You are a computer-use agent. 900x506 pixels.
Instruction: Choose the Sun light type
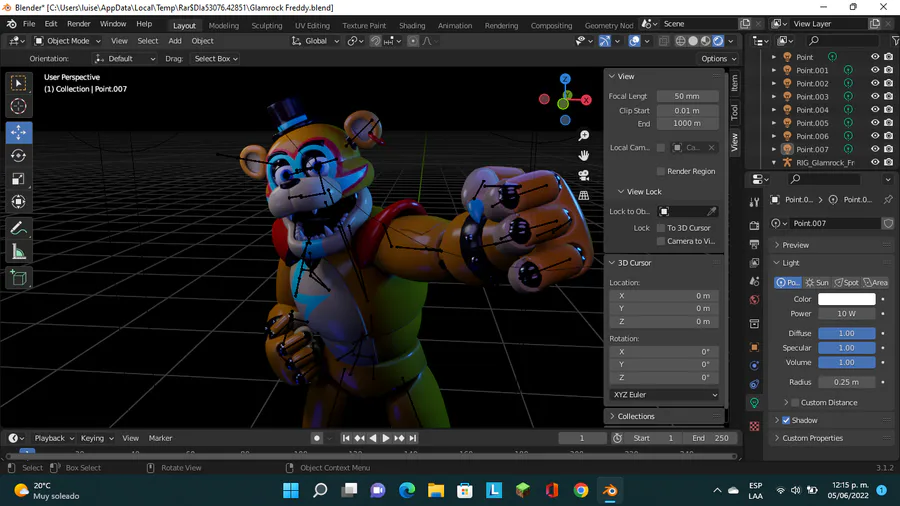click(817, 283)
